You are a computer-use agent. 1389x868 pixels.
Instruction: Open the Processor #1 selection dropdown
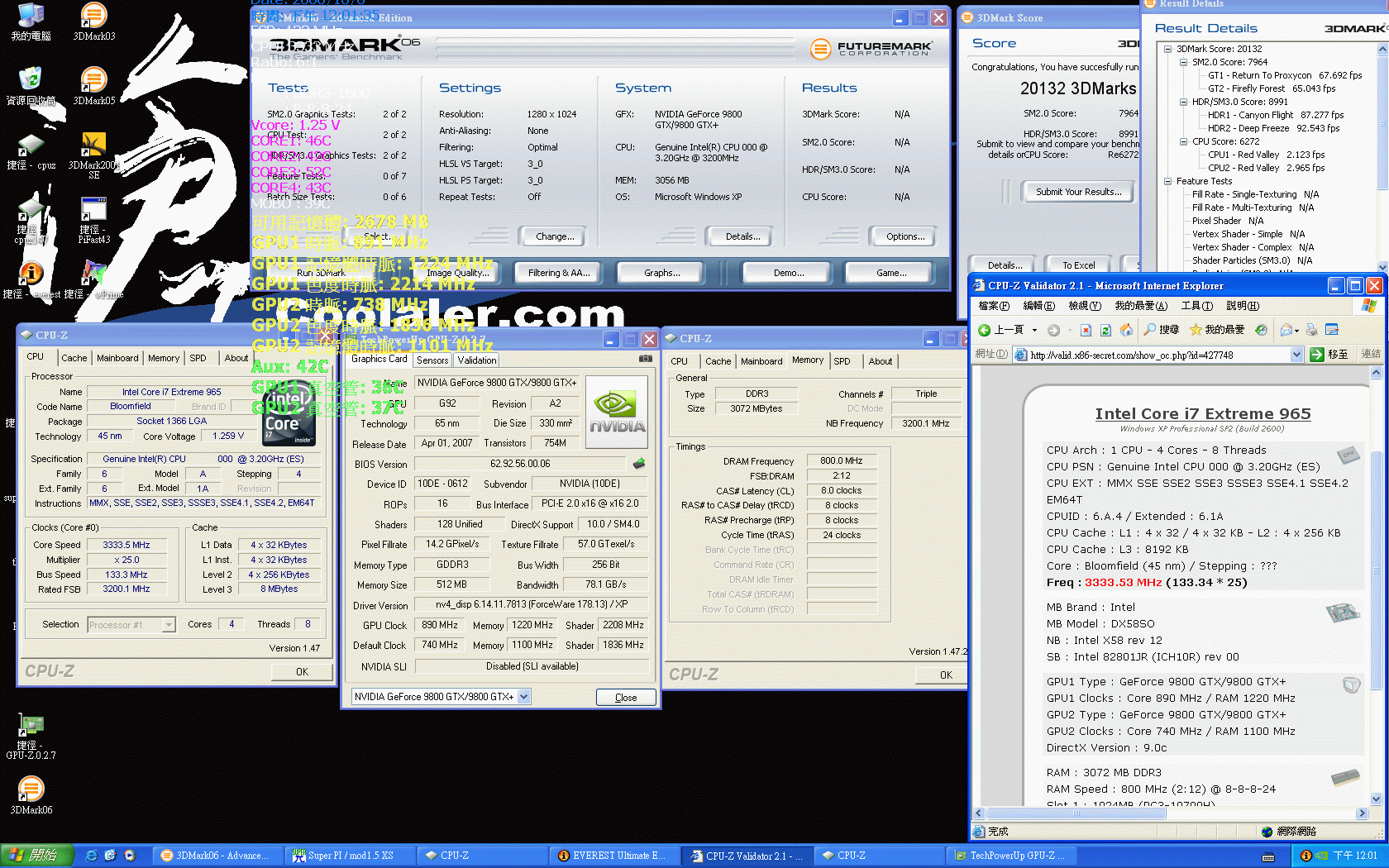[x=169, y=625]
